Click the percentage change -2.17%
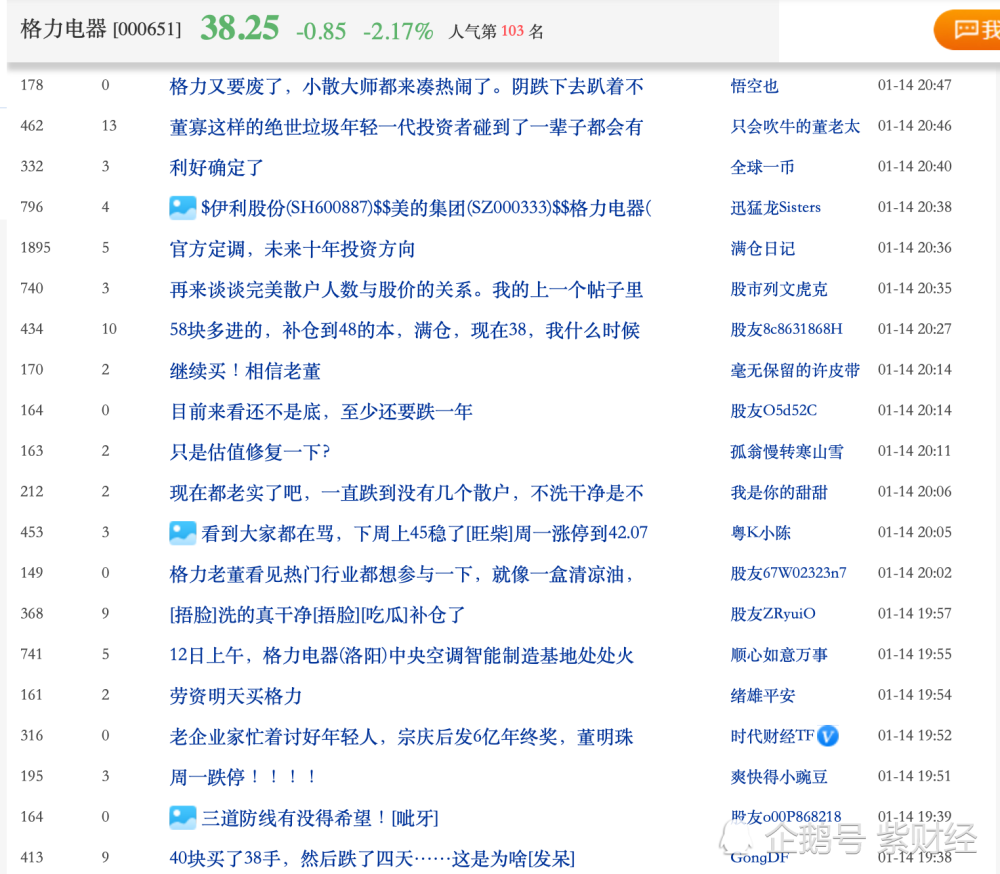This screenshot has height=874, width=1000. (x=398, y=31)
